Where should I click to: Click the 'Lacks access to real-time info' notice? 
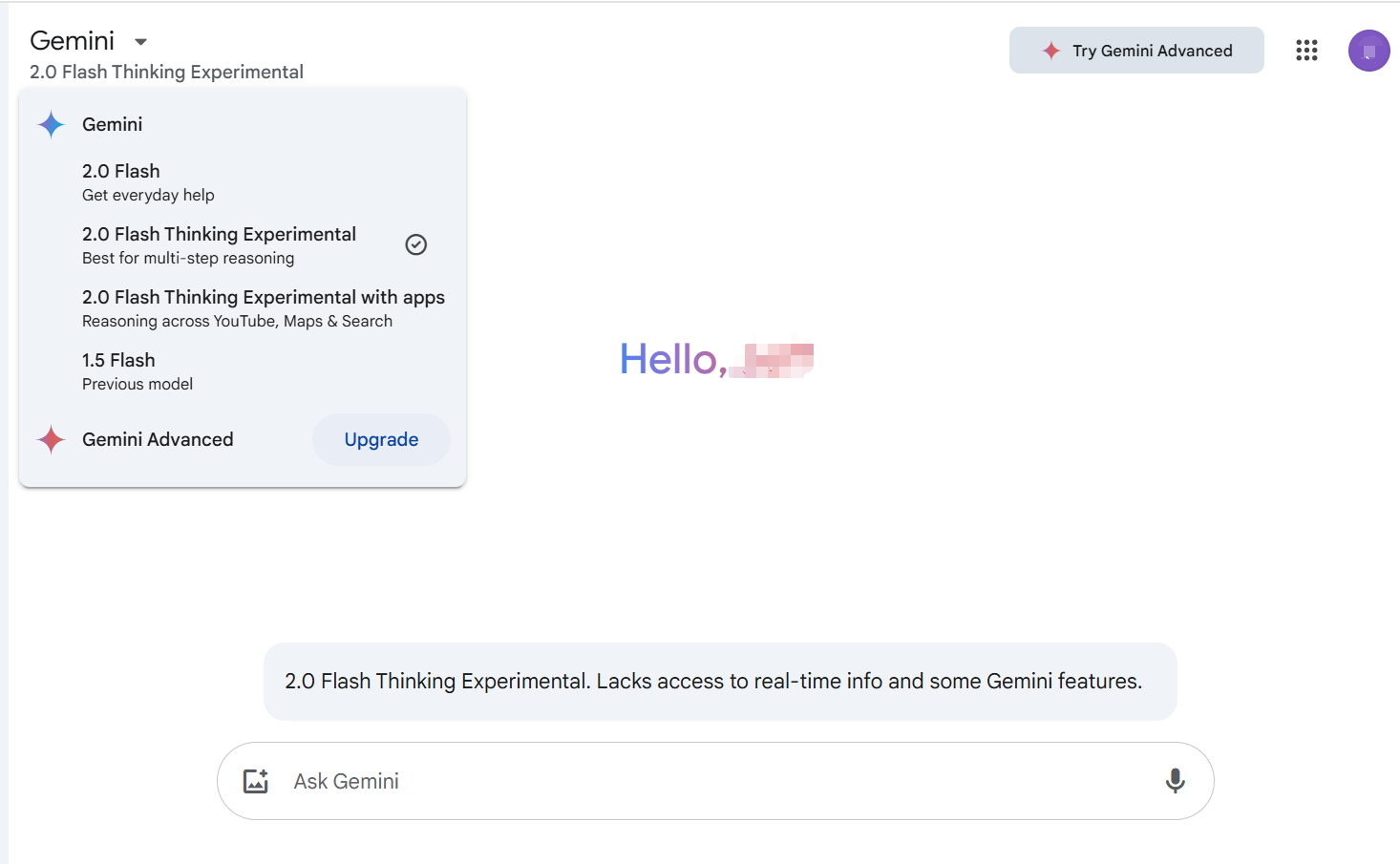tap(720, 682)
